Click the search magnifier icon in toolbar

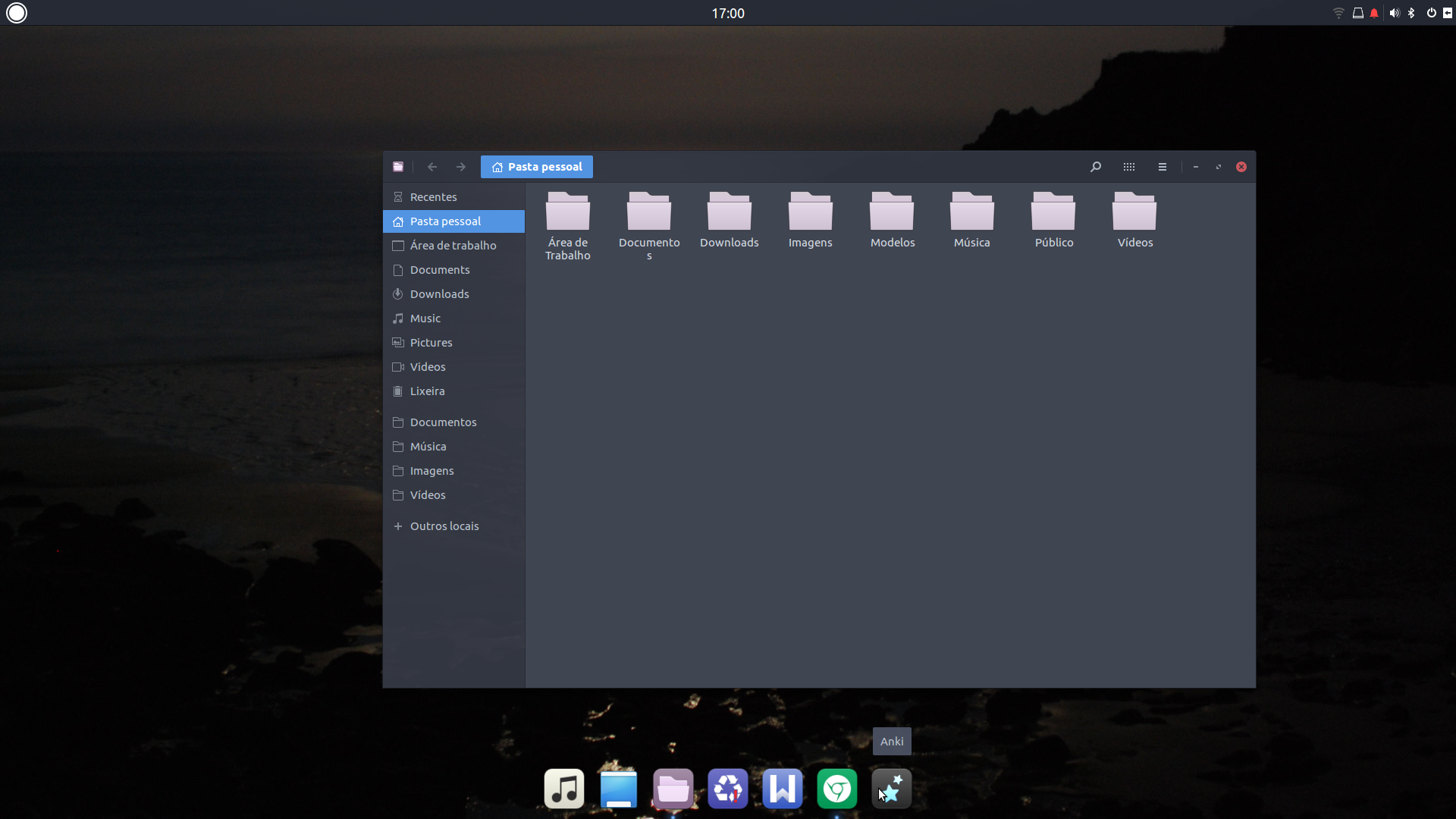coord(1095,167)
